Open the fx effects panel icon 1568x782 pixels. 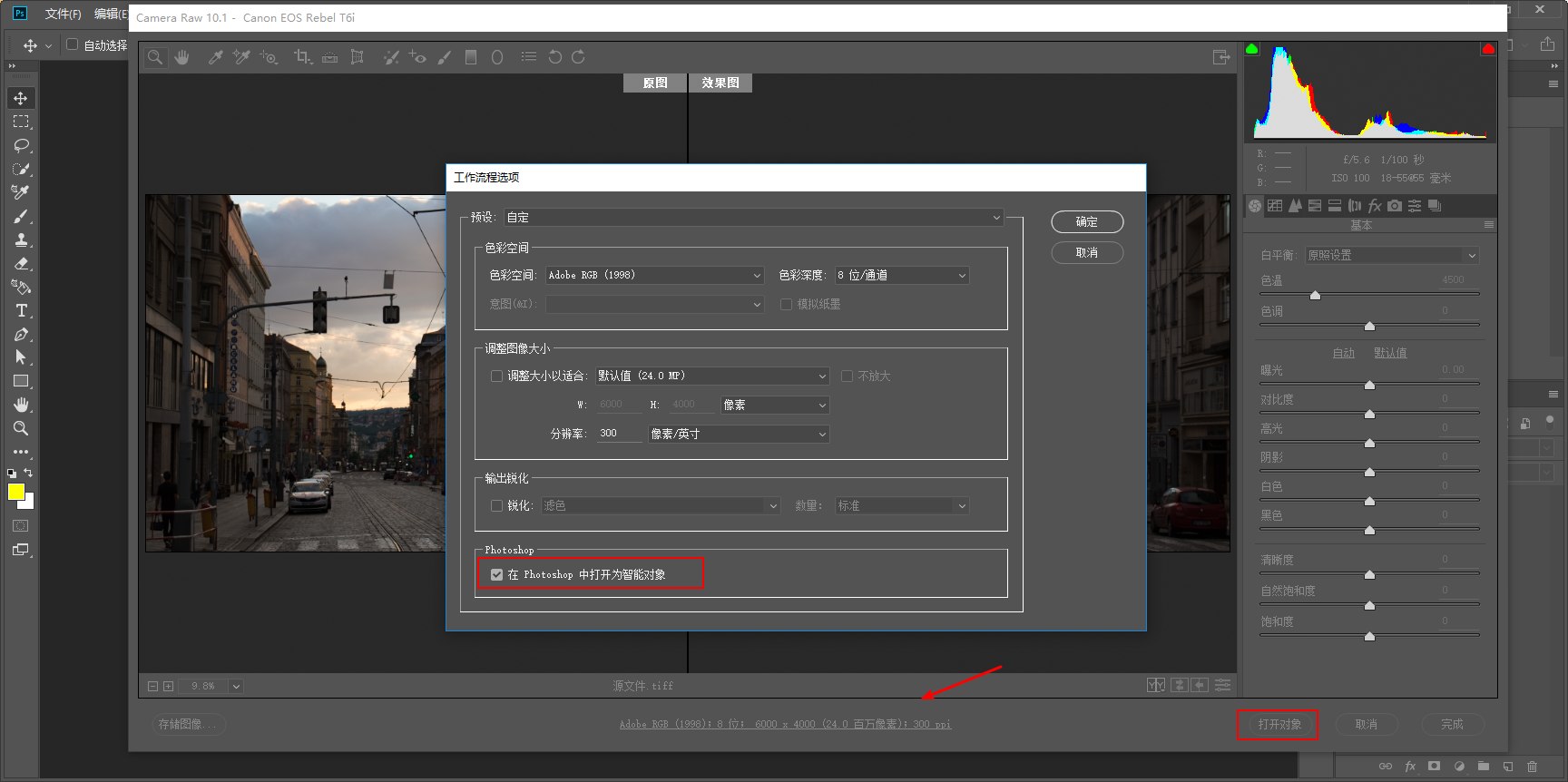click(x=1375, y=206)
